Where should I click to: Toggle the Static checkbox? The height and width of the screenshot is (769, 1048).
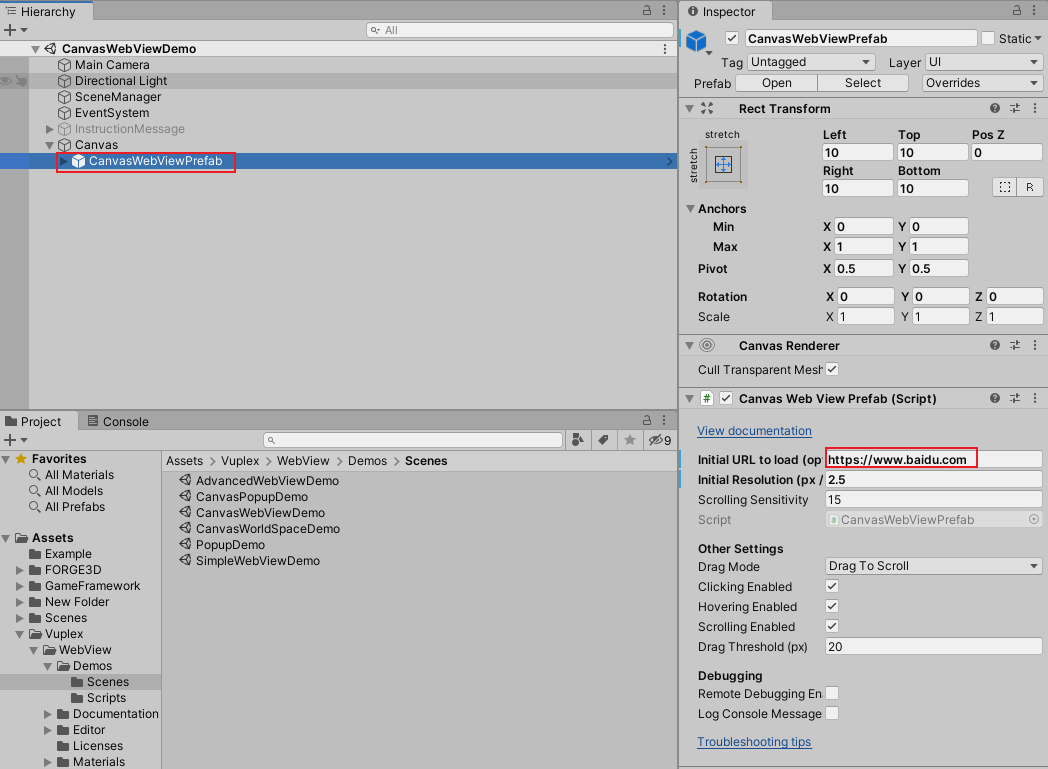point(988,38)
